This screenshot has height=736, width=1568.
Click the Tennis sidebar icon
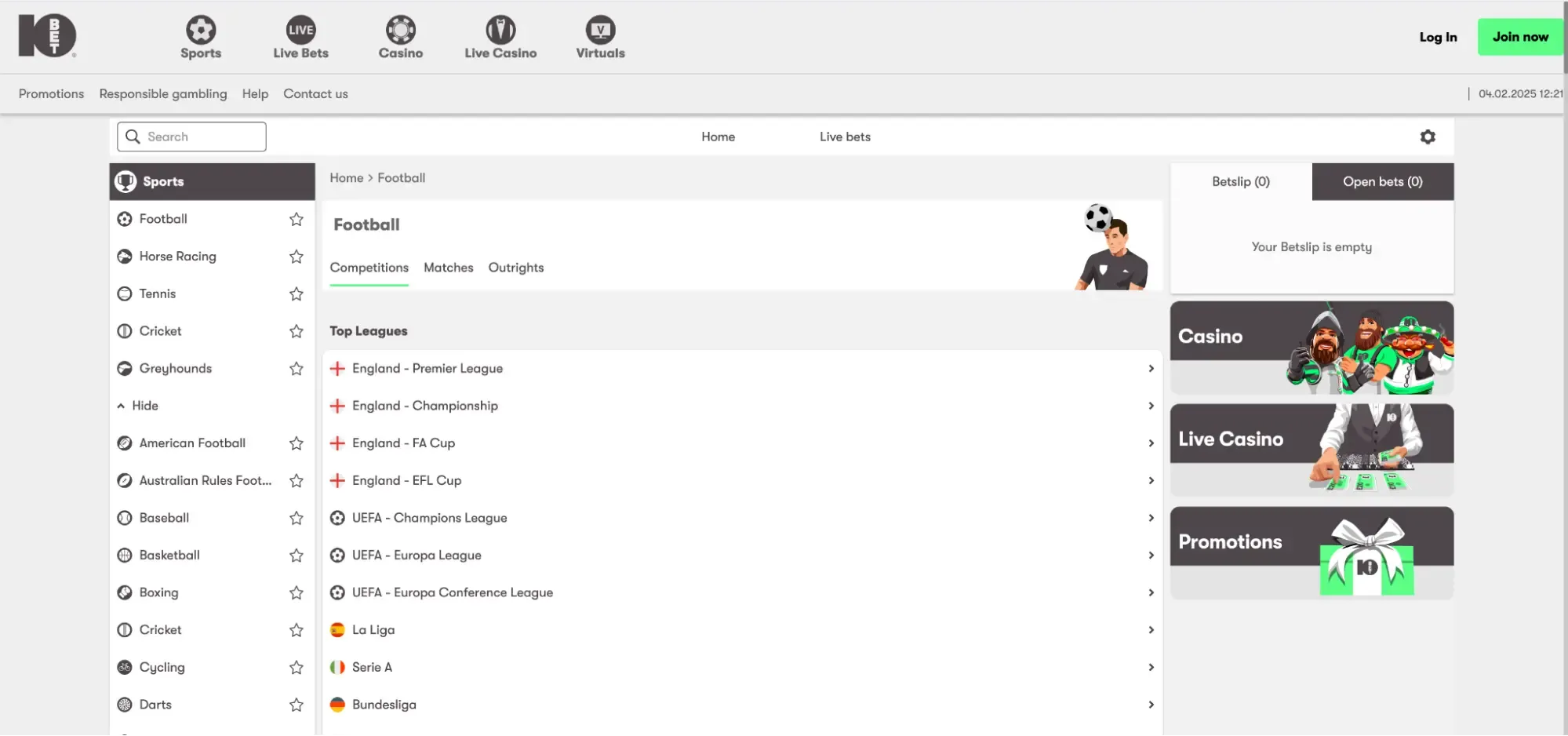tap(125, 294)
